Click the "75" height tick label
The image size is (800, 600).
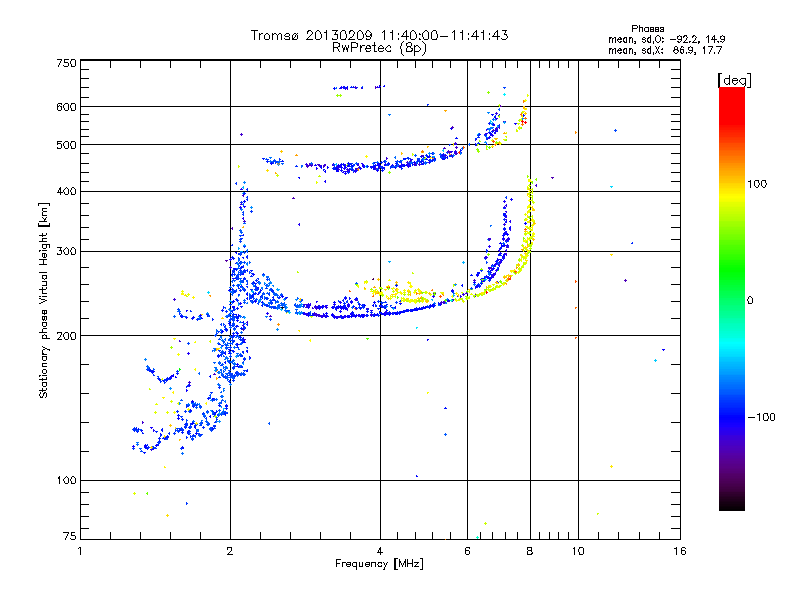click(x=70, y=536)
